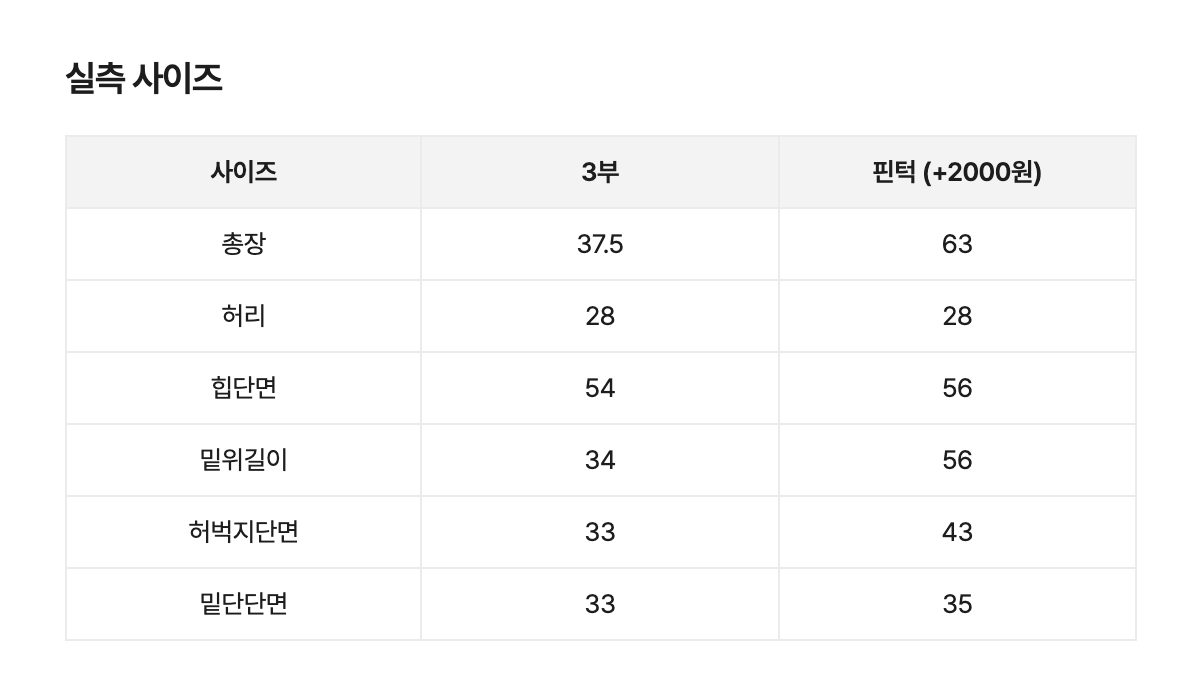
Task: Select 힙단면 value 56 under 핀턱
Action: coord(957,388)
